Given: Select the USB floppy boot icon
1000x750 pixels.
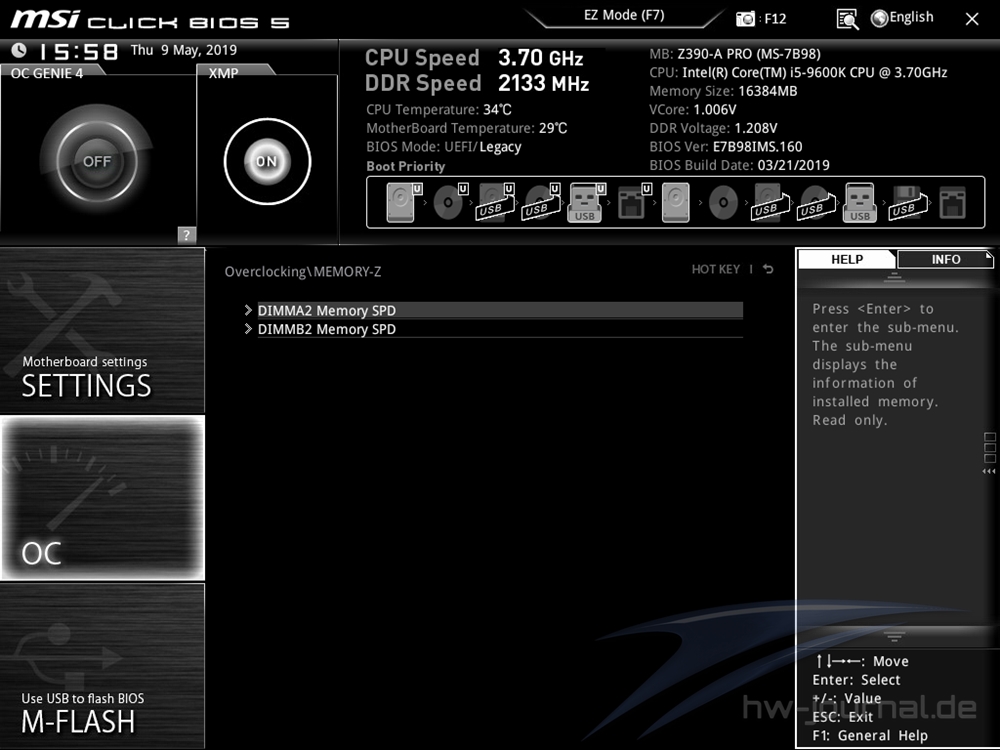Looking at the screenshot, I should tap(907, 202).
